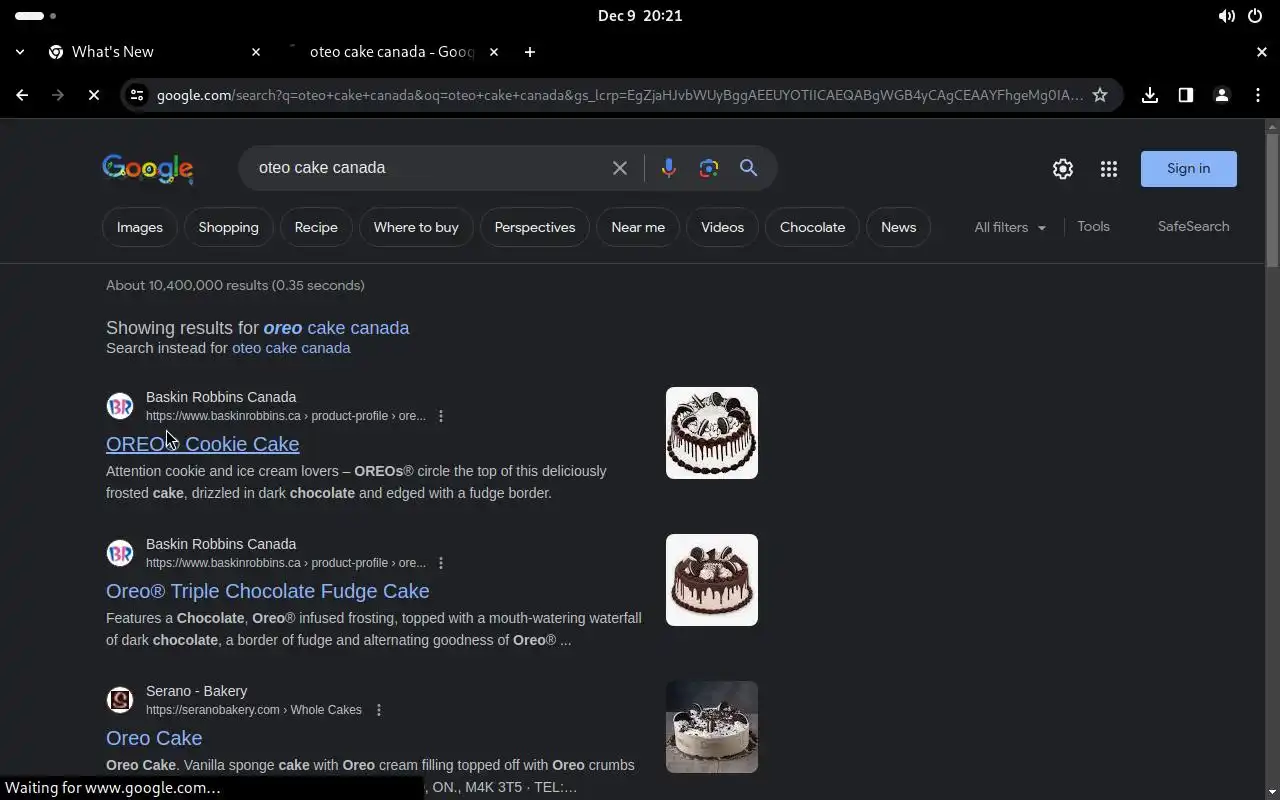Filter results by Recipe
The height and width of the screenshot is (800, 1280).
pos(316,227)
